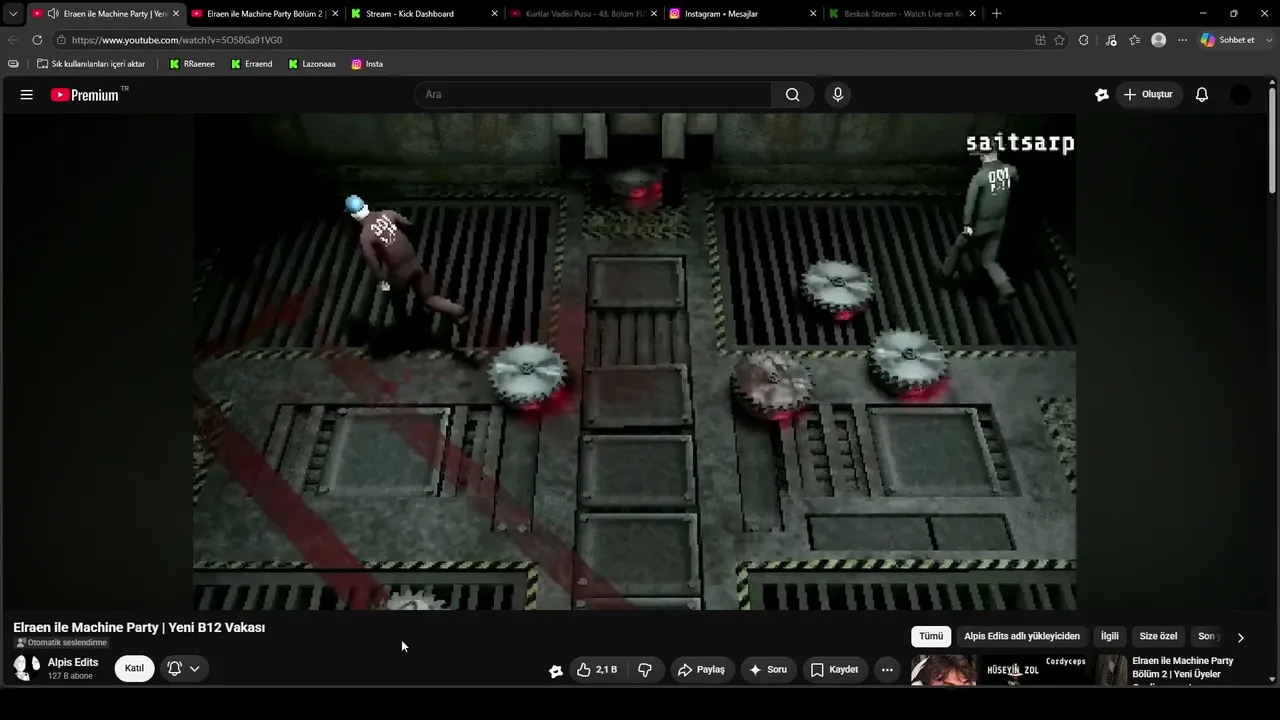Screen dimensions: 1280x720
Task: Save the video with Kaydet
Action: click(x=834, y=670)
